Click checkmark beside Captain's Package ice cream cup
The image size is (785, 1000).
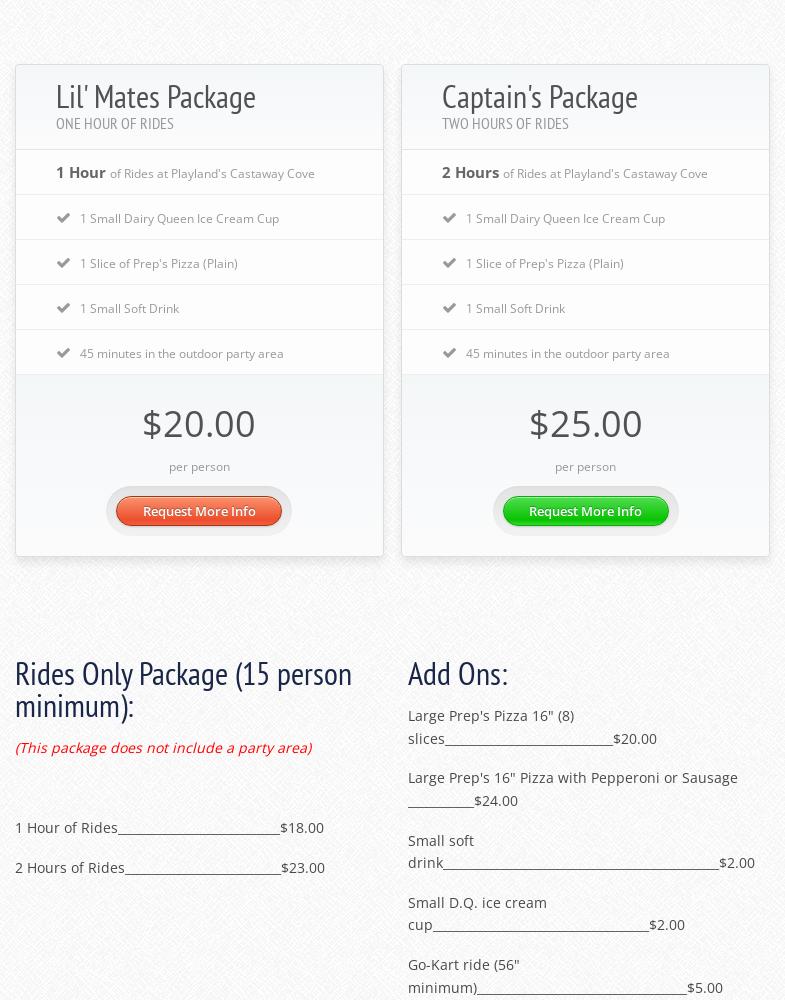449,217
